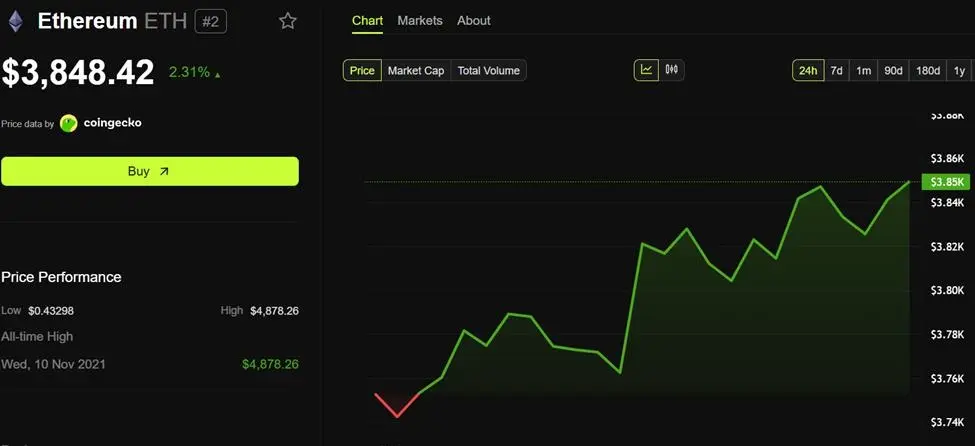975x446 pixels.
Task: Click the 2.31% change value
Action: (x=189, y=73)
